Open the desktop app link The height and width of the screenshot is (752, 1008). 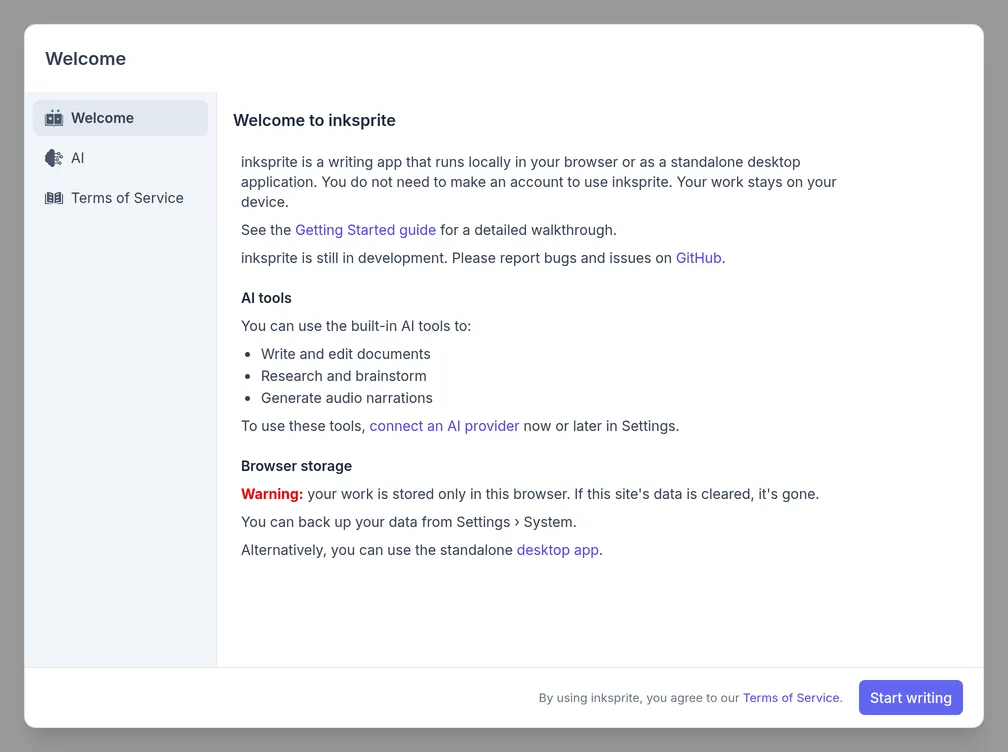557,550
